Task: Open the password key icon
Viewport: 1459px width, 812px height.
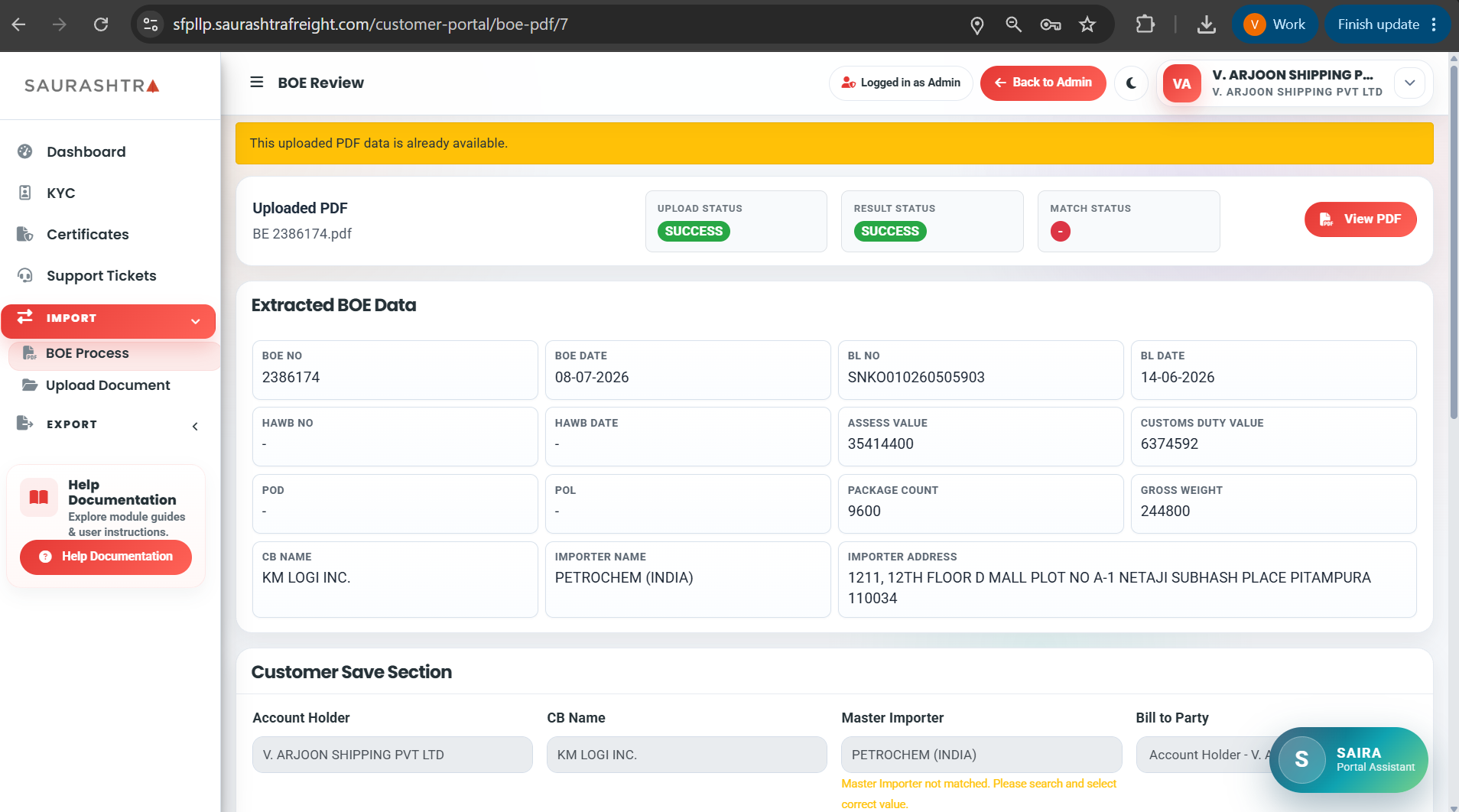Action: click(1050, 24)
